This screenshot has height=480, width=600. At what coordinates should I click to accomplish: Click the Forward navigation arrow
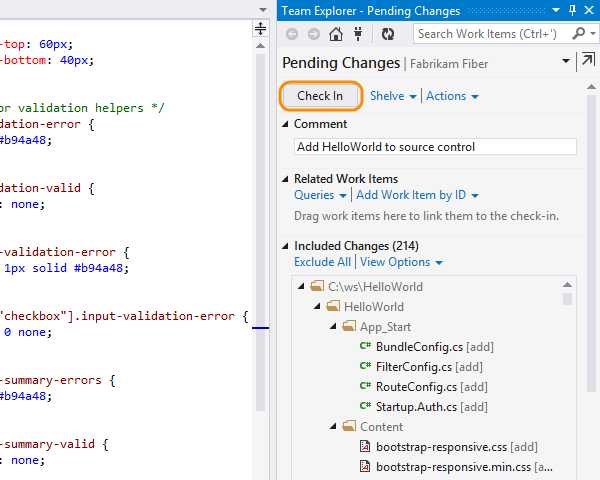coord(312,34)
